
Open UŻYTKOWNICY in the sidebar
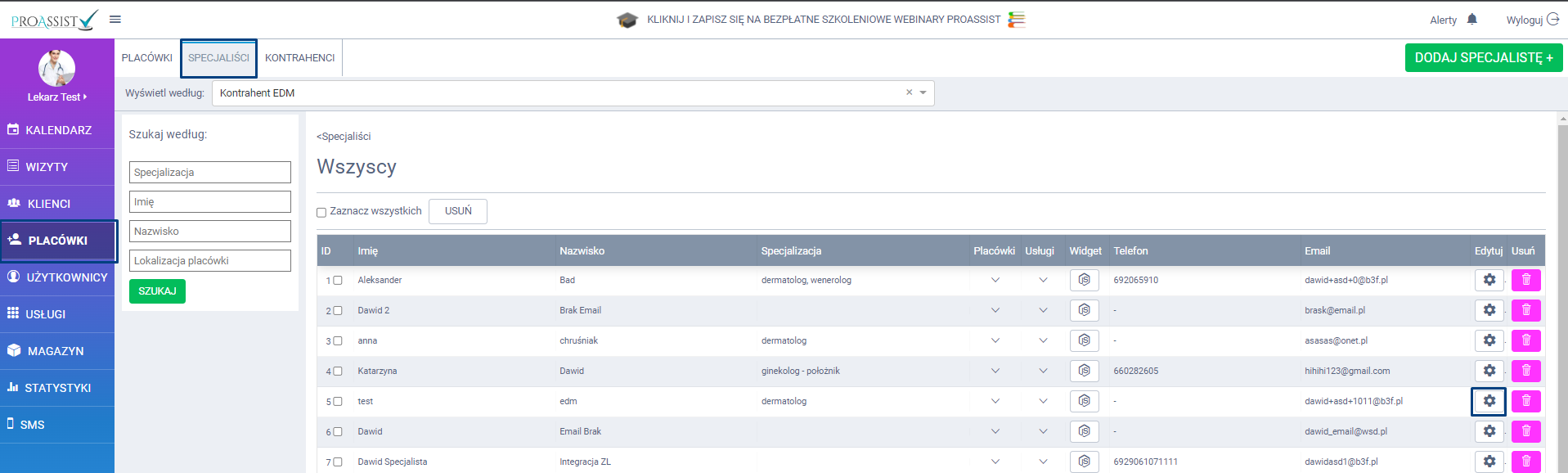tap(57, 277)
